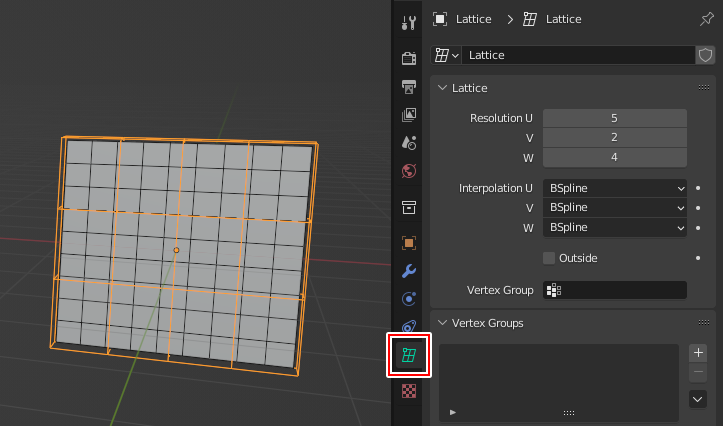Open the Scene properties tab
The width and height of the screenshot is (723, 426).
click(408, 143)
